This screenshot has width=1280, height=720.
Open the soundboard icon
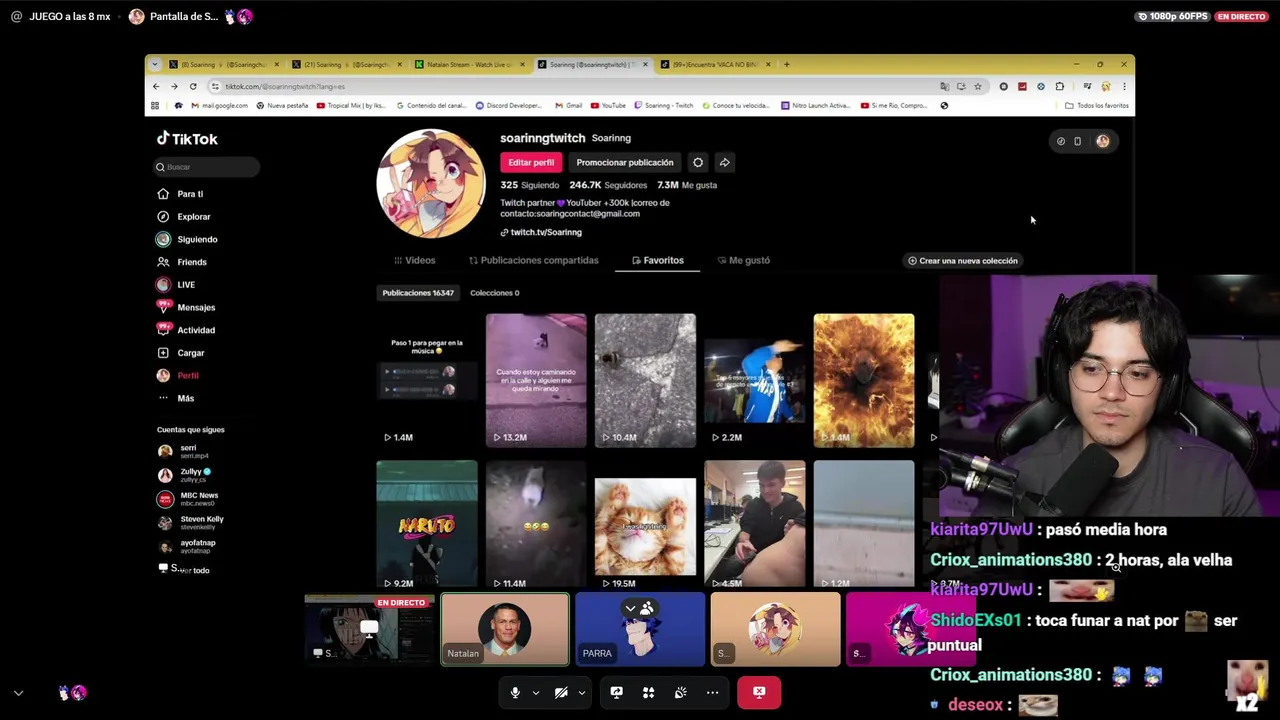pos(680,692)
